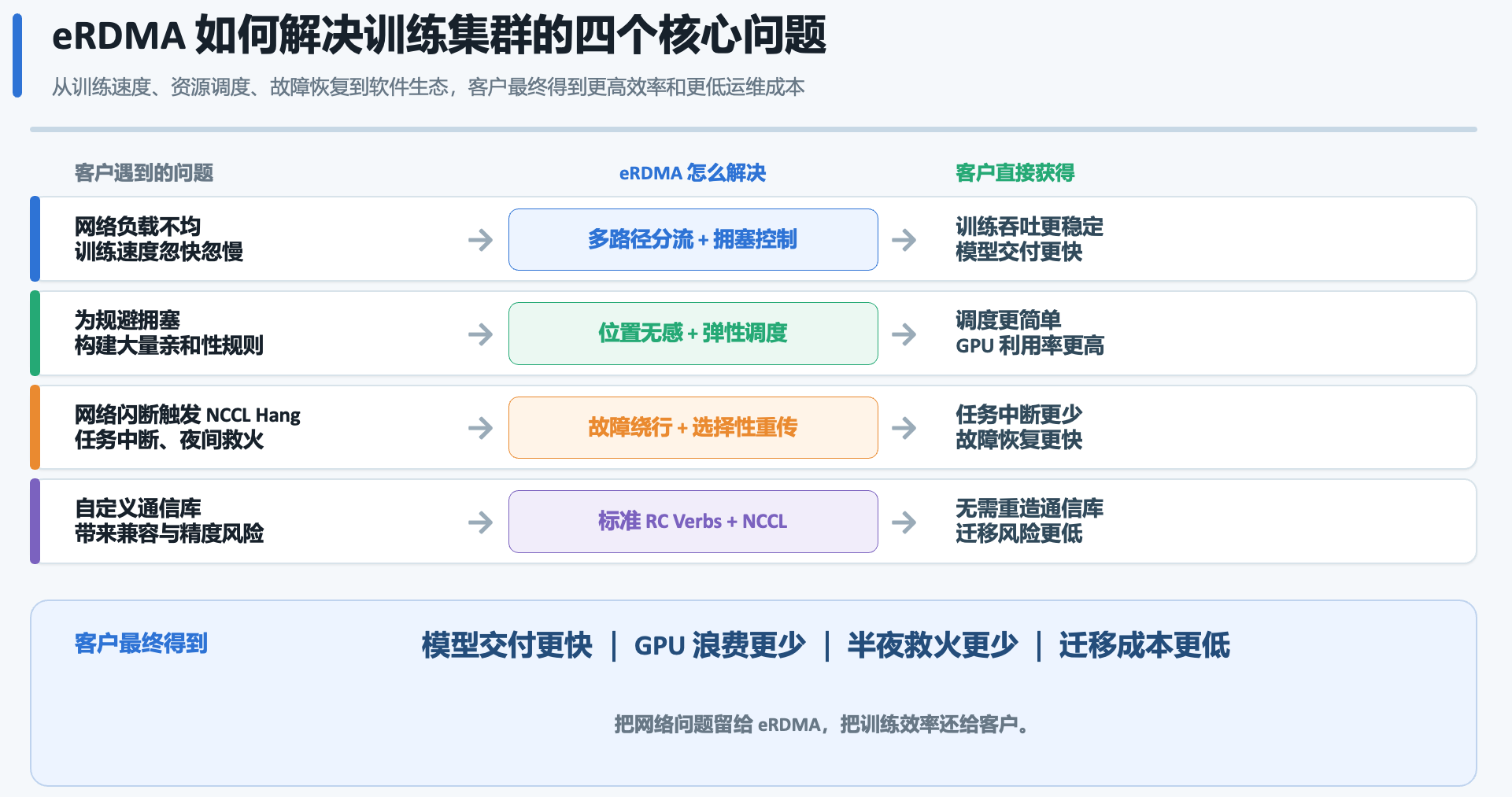The height and width of the screenshot is (797, 1512).
Task: Click the blue box '多路径分流 + 拥塞控制'
Action: [693, 239]
